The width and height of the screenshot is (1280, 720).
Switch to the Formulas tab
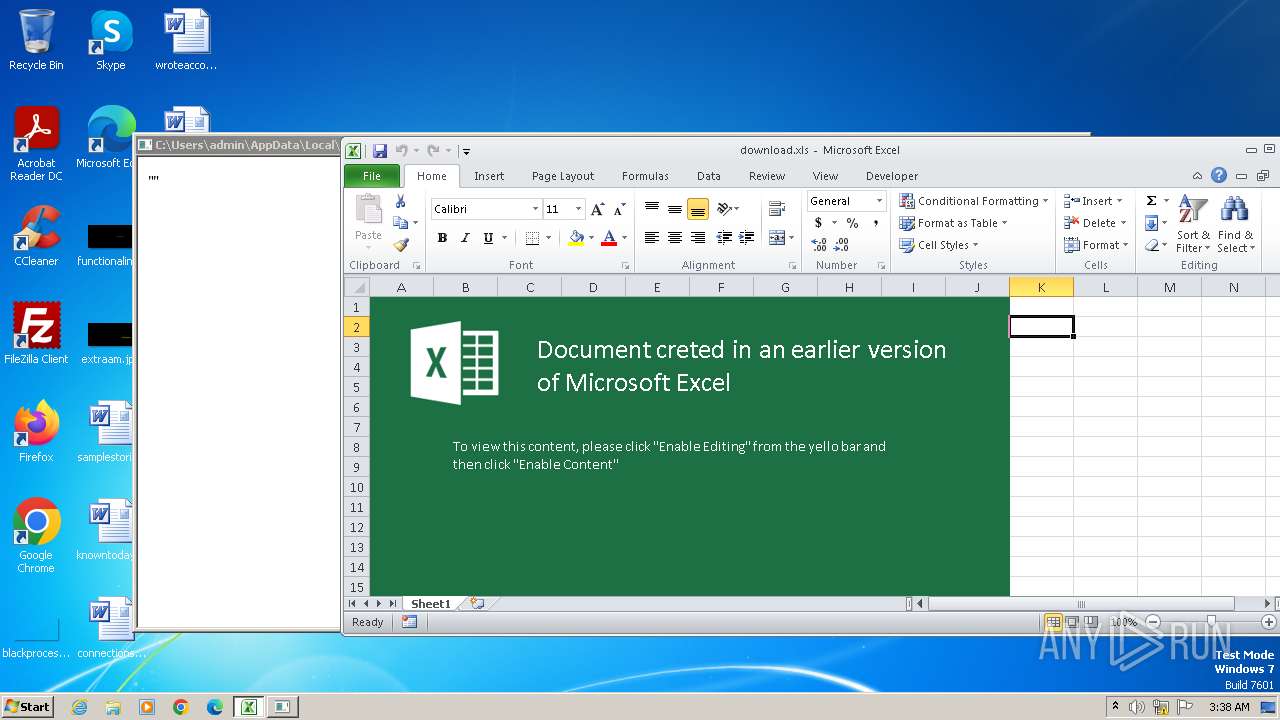645,176
